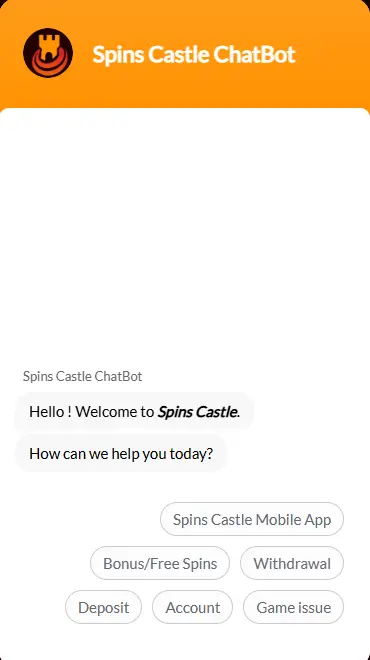Click the red swirl rings in the logo
This screenshot has height=660, width=370.
48,63
